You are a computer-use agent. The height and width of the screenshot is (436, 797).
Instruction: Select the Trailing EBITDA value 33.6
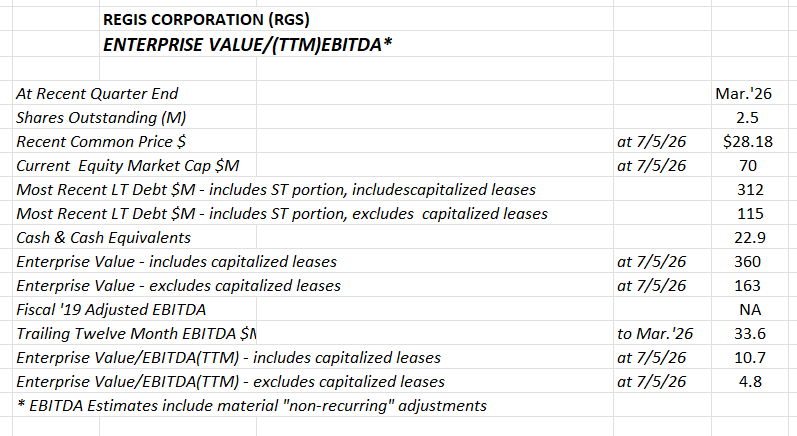[x=750, y=333]
